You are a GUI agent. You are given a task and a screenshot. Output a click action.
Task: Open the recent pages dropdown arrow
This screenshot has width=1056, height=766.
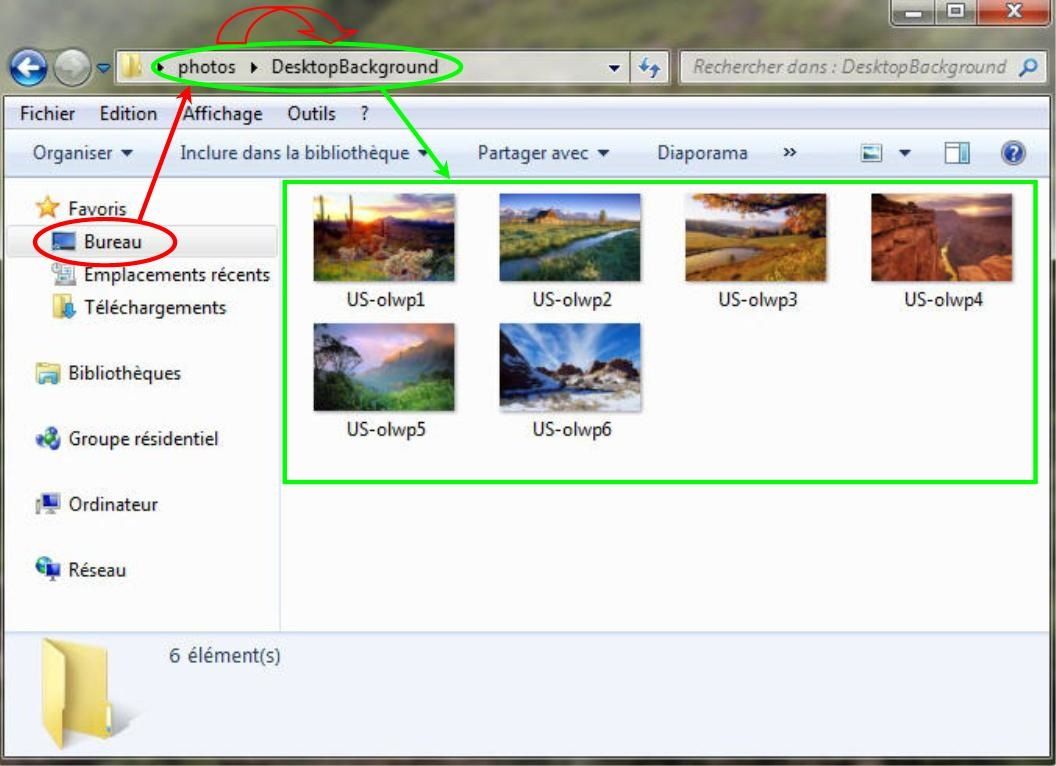tap(103, 67)
